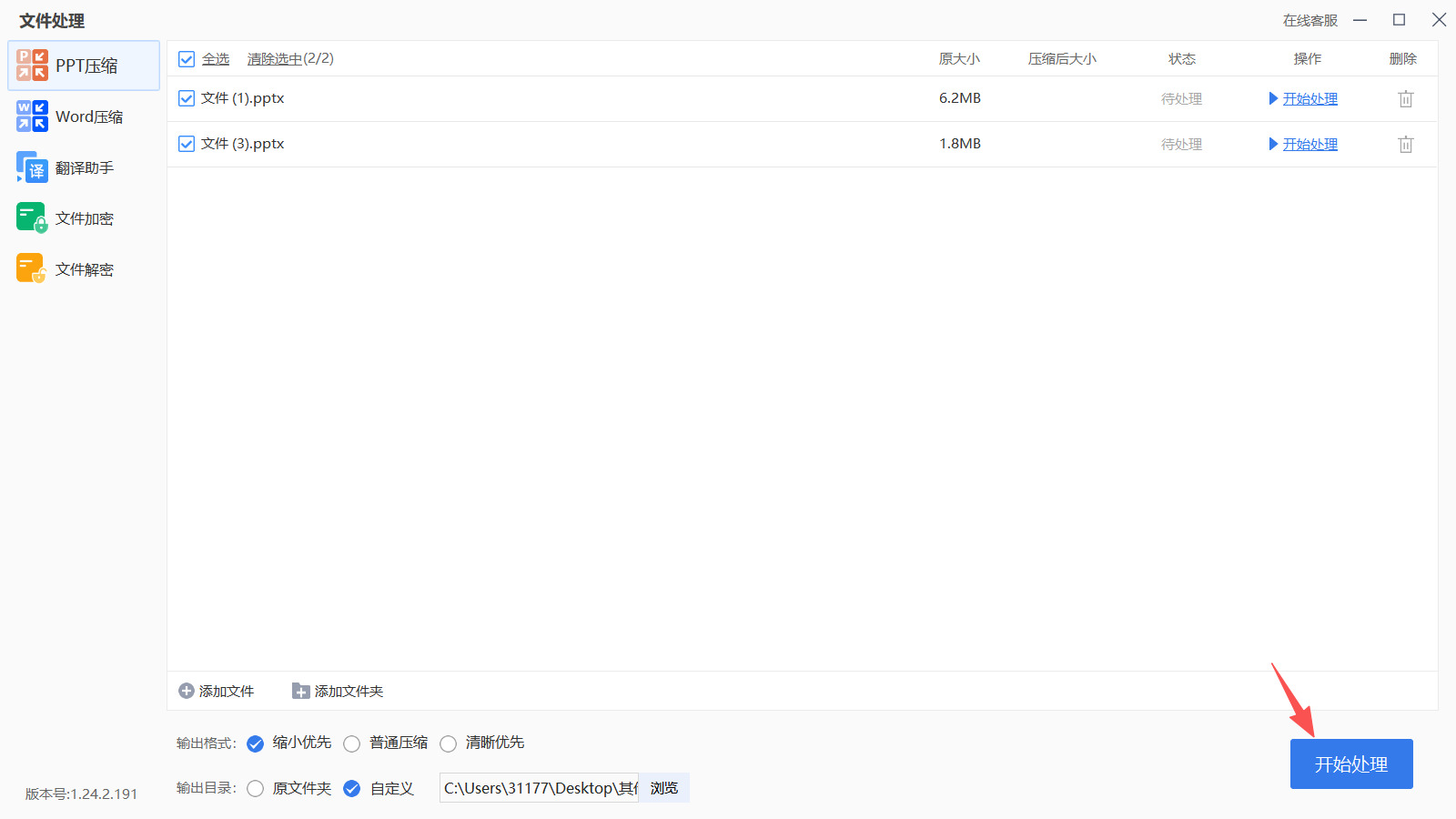Click file name 文件 (1).pptx
Screen dimensions: 1456x819
[243, 98]
